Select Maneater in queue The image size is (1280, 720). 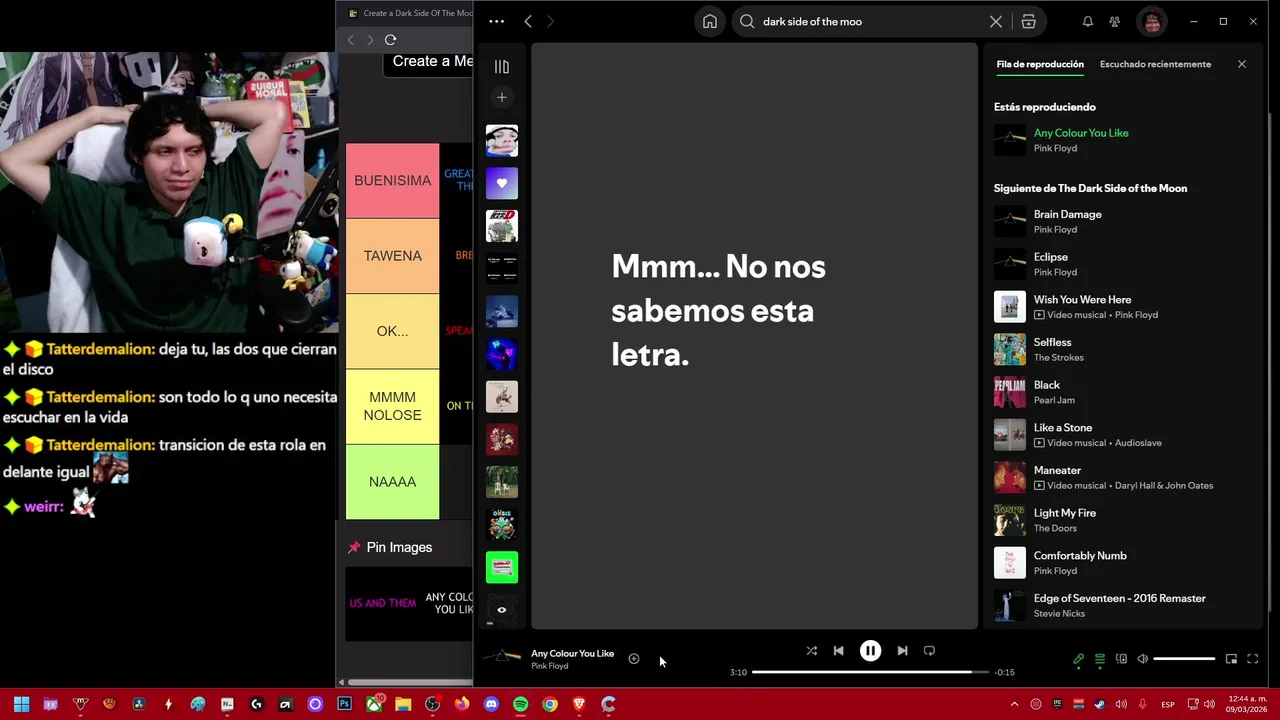(1120, 477)
